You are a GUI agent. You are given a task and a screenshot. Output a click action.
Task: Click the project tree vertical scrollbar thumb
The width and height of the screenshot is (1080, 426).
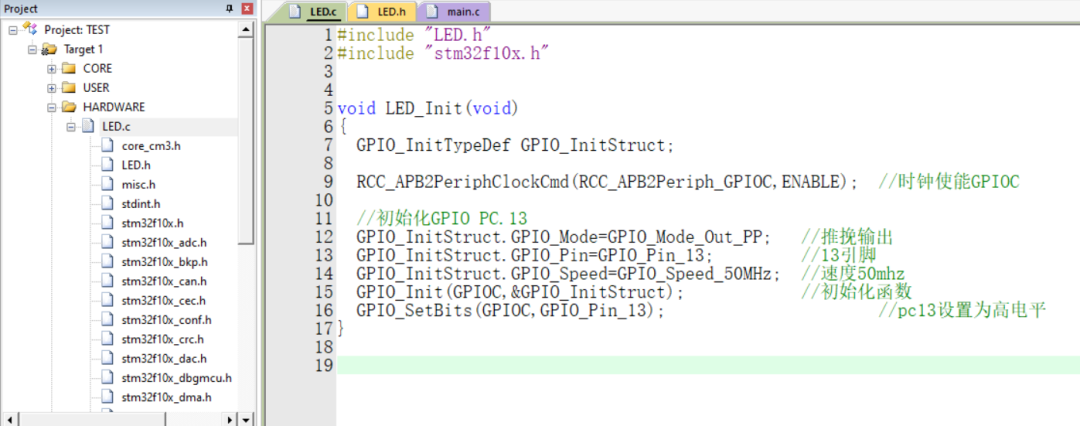click(x=247, y=141)
